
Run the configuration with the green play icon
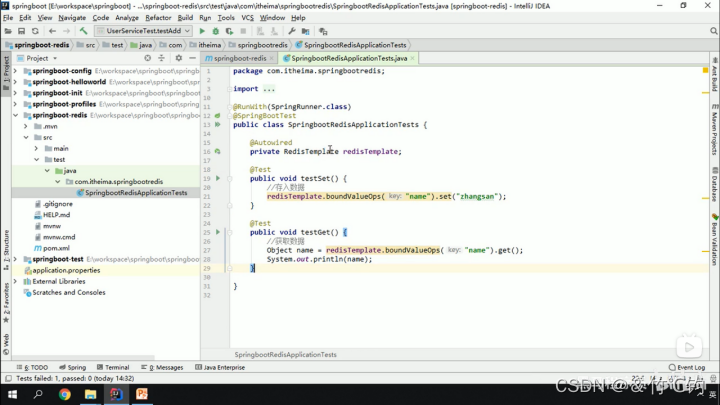(202, 31)
